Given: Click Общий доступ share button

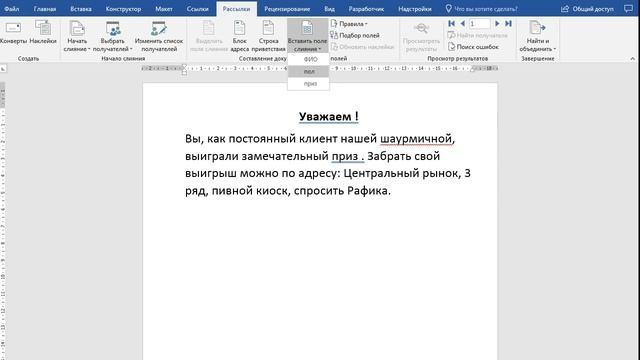Looking at the screenshot, I should [x=587, y=9].
